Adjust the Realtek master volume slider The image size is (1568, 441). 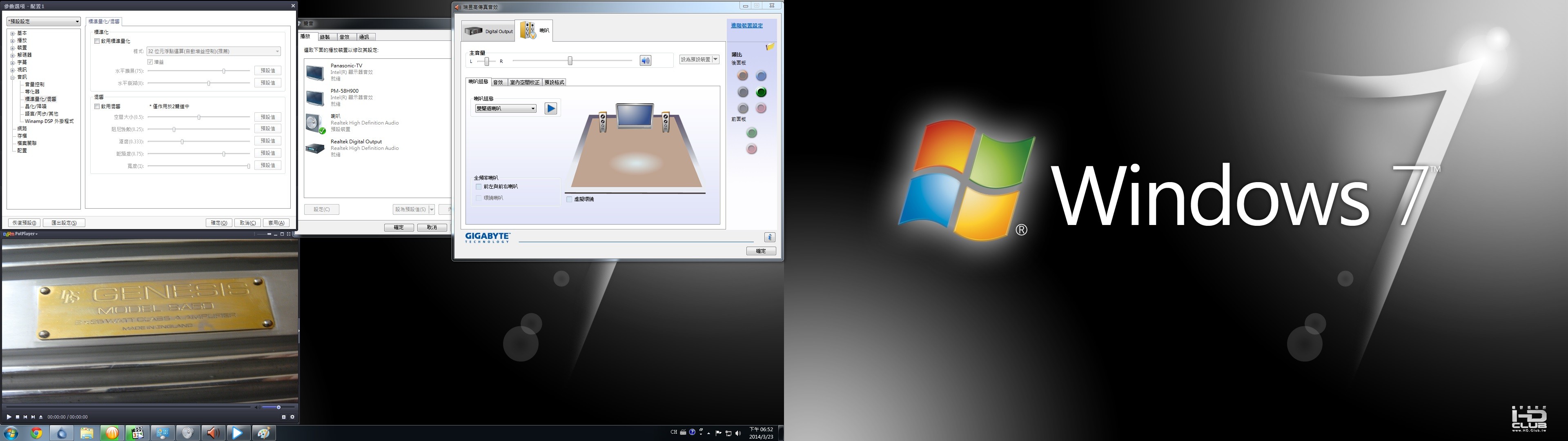click(x=572, y=60)
